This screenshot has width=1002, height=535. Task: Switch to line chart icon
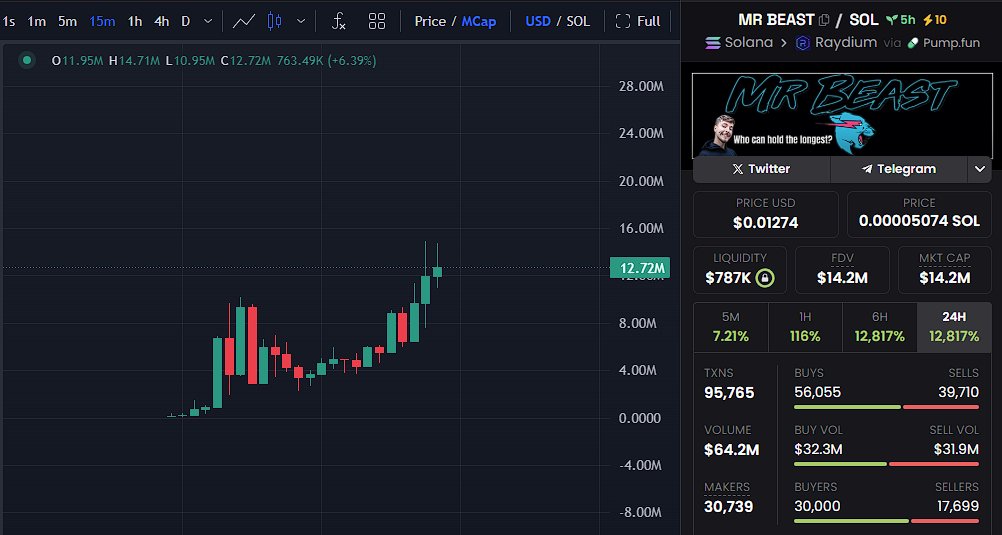(x=243, y=21)
